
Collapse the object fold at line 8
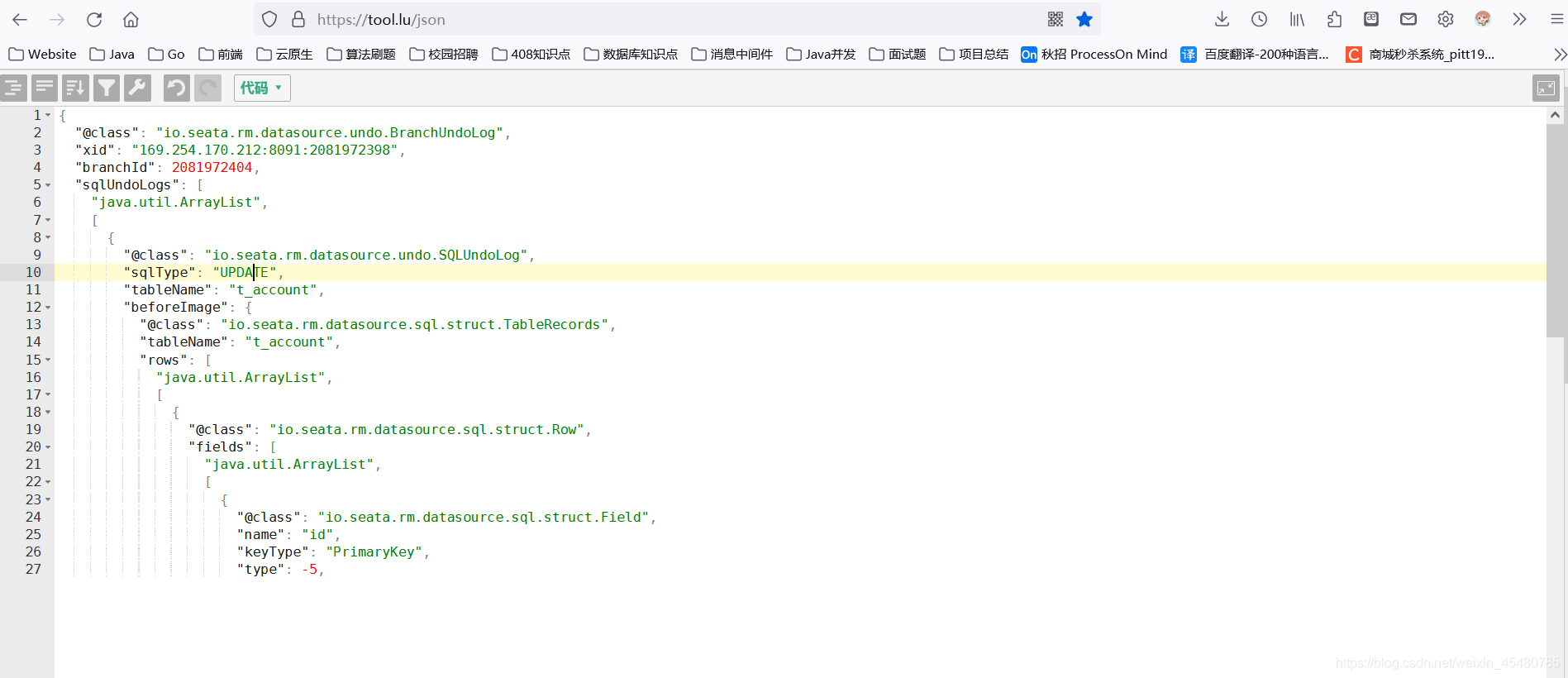click(x=48, y=237)
